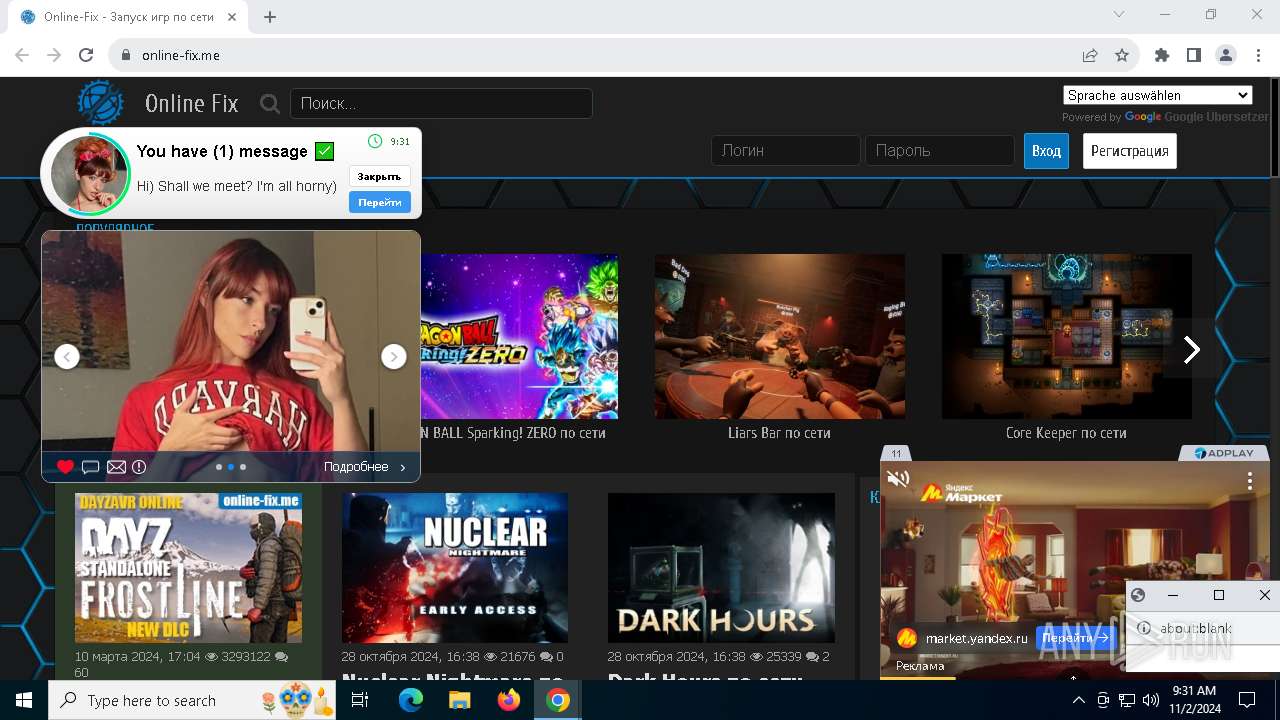The image size is (1280, 720).
Task: Open the DayZ Frostline thumbnail
Action: click(x=188, y=568)
